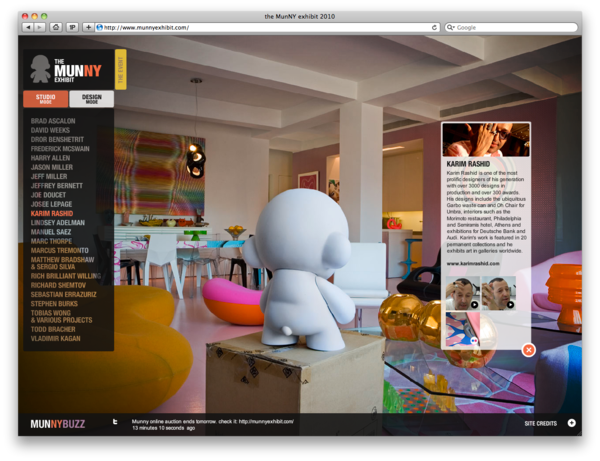Switch to Studio Mode

coord(46,99)
